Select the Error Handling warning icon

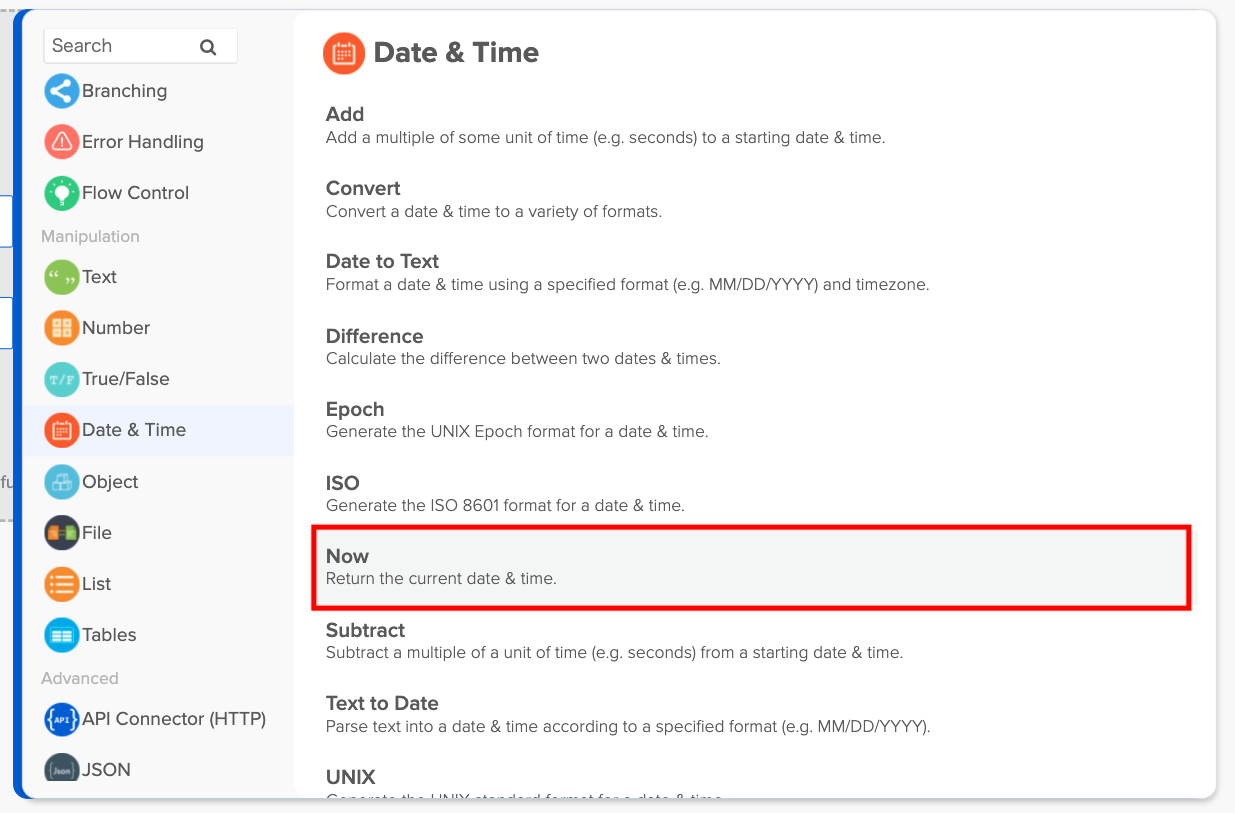[61, 142]
